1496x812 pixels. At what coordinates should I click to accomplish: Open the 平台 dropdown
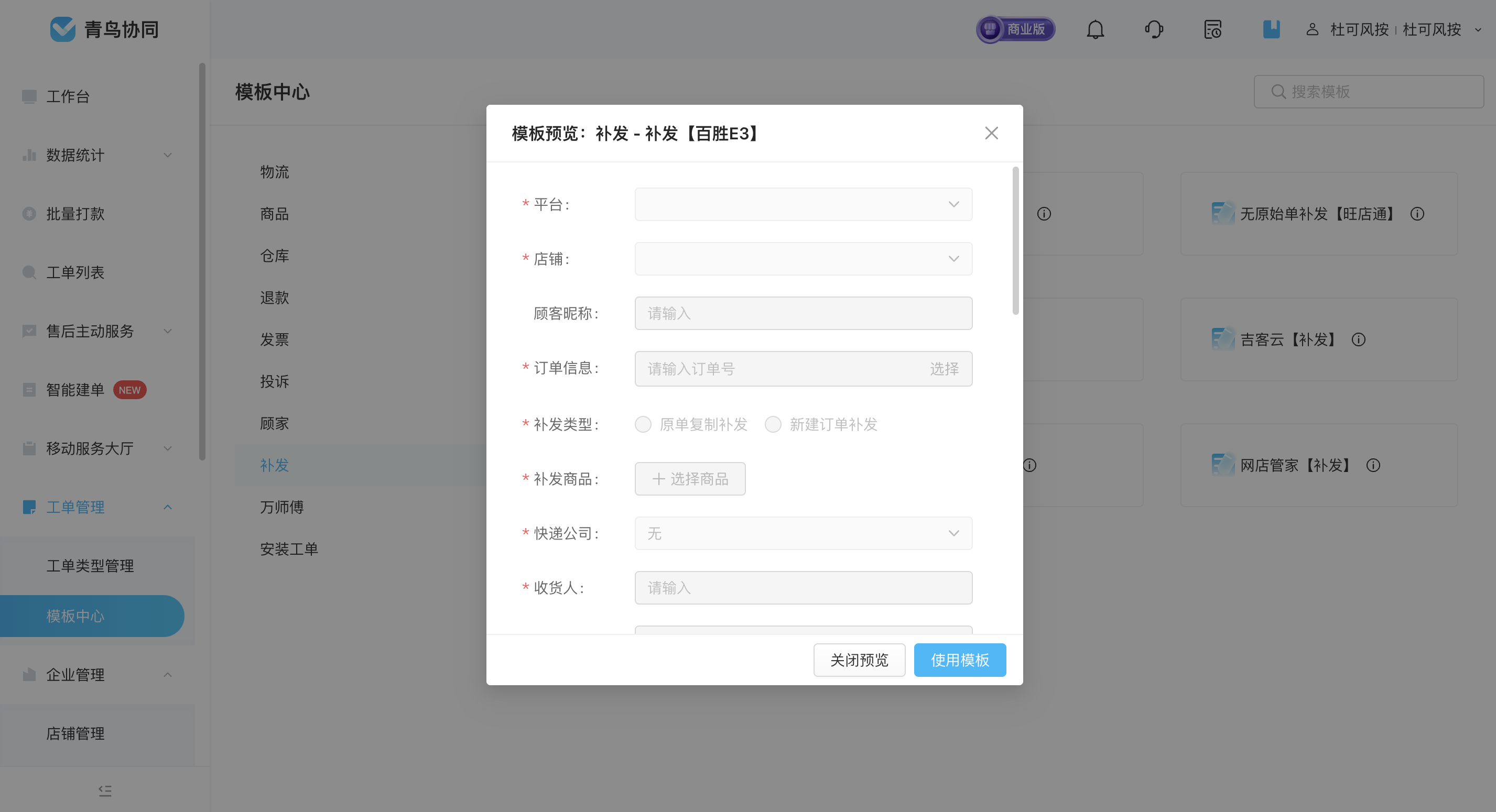(x=803, y=204)
